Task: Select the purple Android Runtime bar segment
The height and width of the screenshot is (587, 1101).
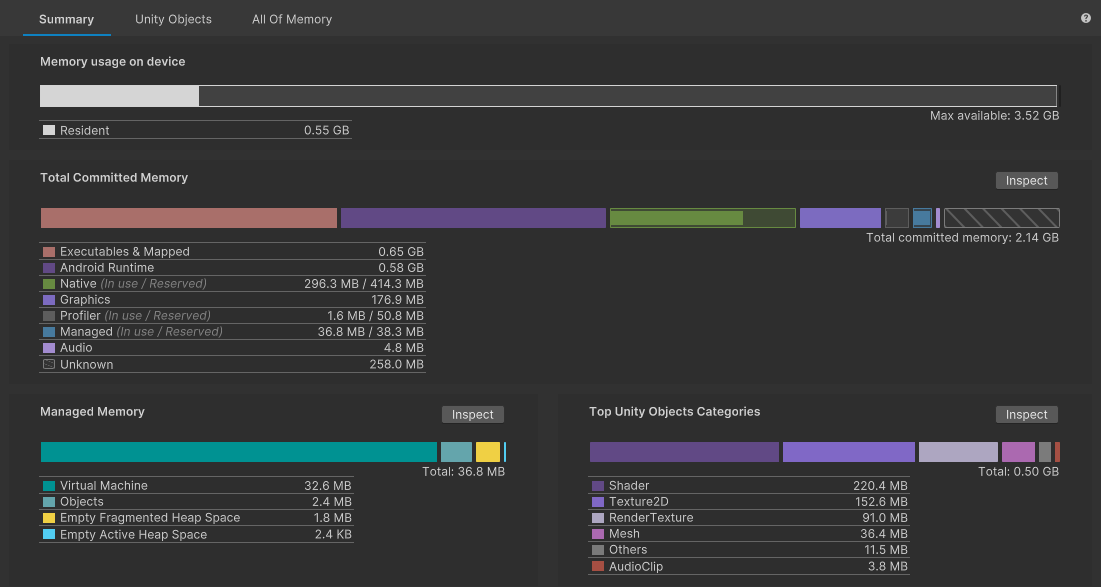Action: click(x=473, y=217)
